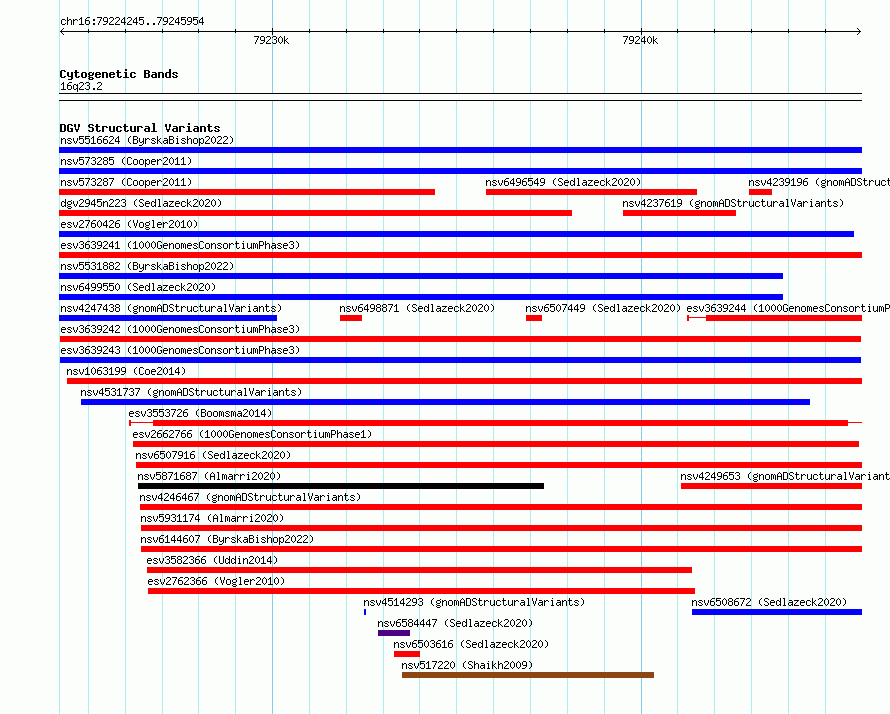The width and height of the screenshot is (890, 714).
Task: Click the esv3582366 (Uddin2014) label
Action: (212, 560)
